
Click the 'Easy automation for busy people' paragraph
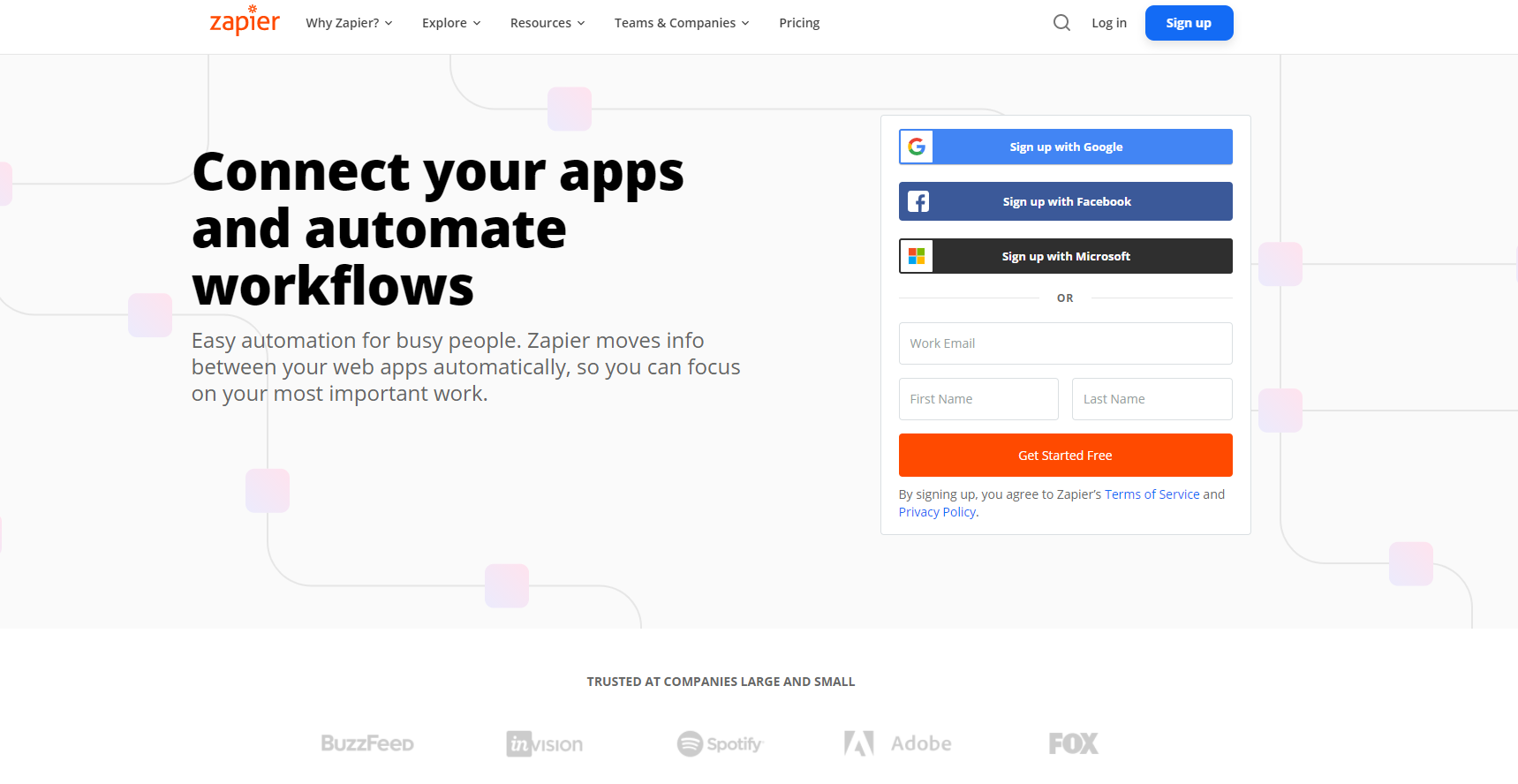[466, 367]
